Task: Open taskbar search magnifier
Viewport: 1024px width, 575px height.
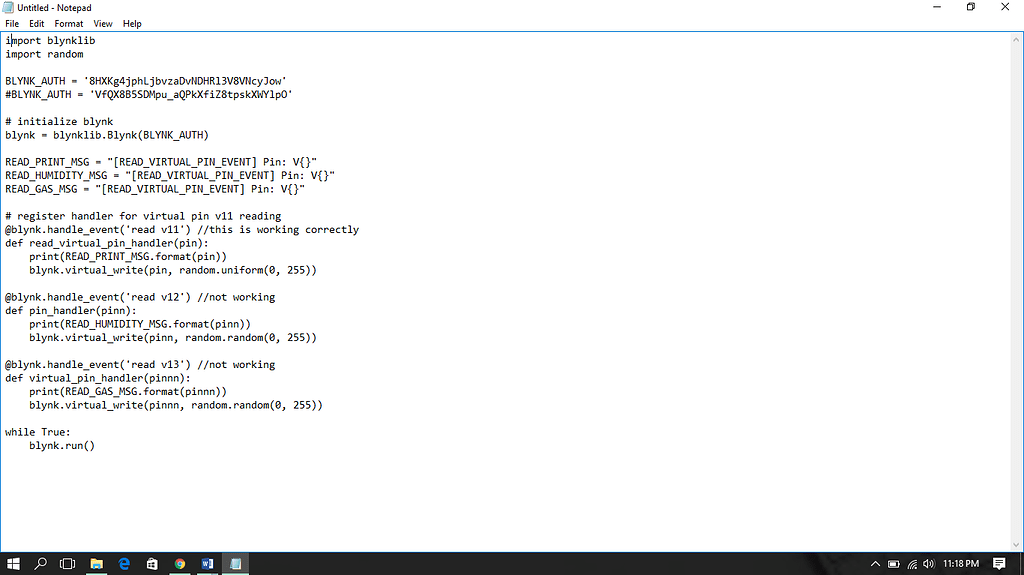Action: tap(40, 563)
